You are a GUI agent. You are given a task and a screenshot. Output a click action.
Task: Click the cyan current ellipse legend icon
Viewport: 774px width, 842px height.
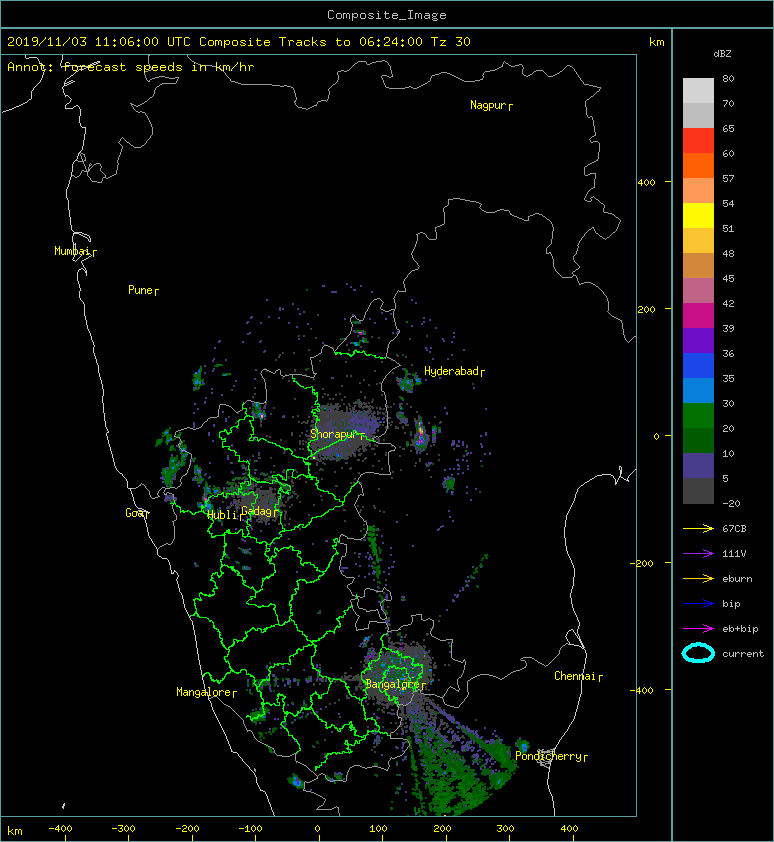698,654
